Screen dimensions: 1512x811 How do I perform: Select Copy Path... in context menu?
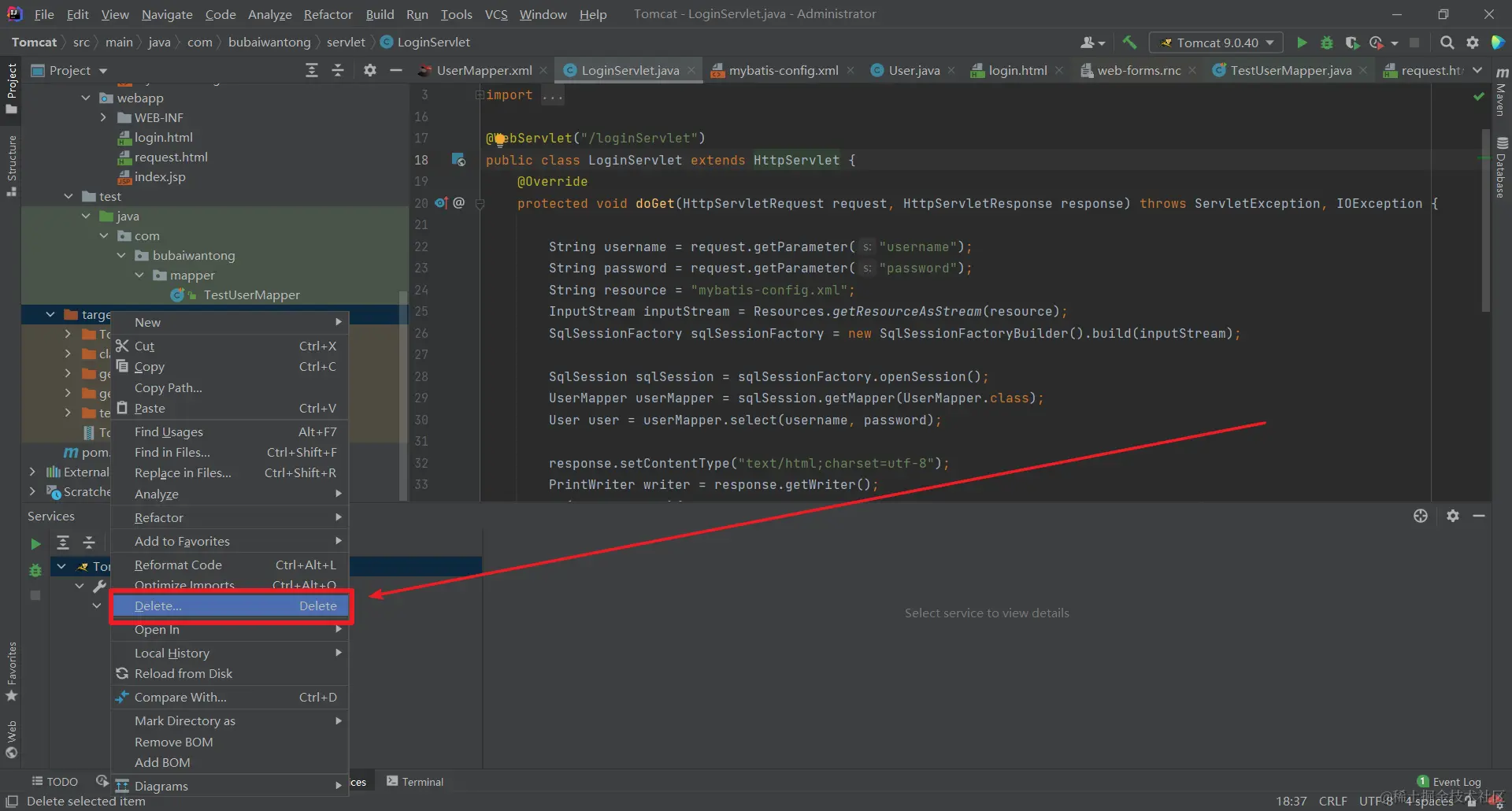pyautogui.click(x=230, y=388)
